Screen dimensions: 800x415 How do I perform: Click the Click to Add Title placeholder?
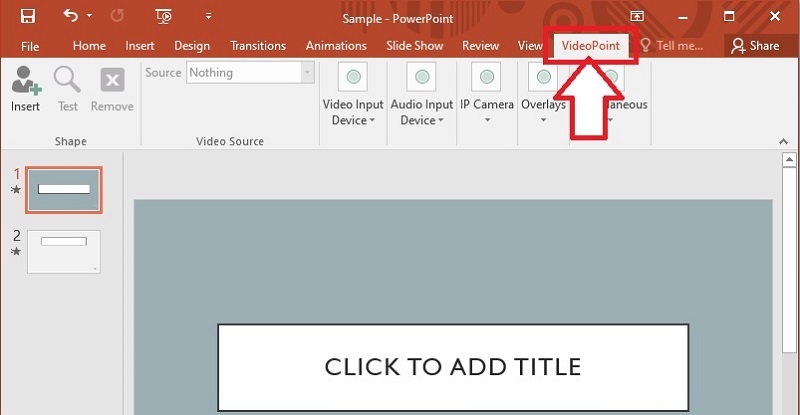(x=452, y=366)
